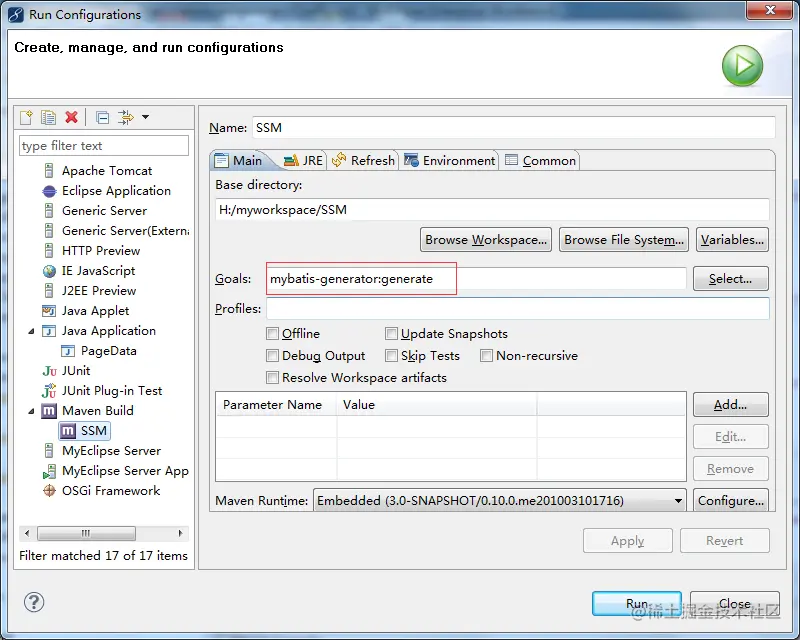Click the Filter configurations toolbar icon
This screenshot has height=640, width=800.
click(x=126, y=117)
